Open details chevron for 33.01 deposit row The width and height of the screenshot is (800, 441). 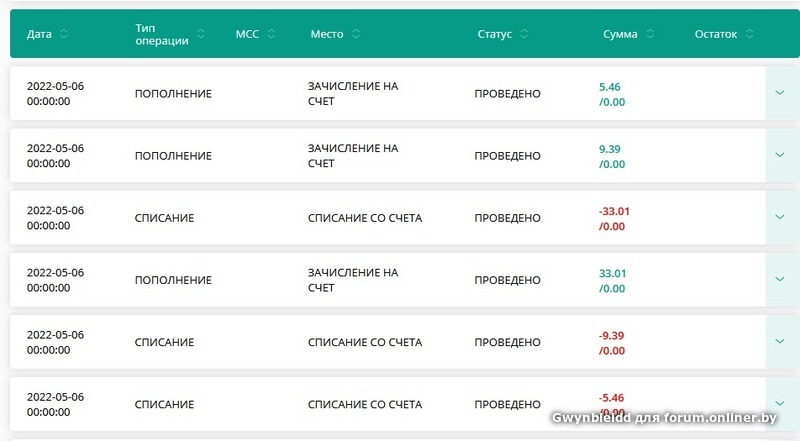pos(780,280)
